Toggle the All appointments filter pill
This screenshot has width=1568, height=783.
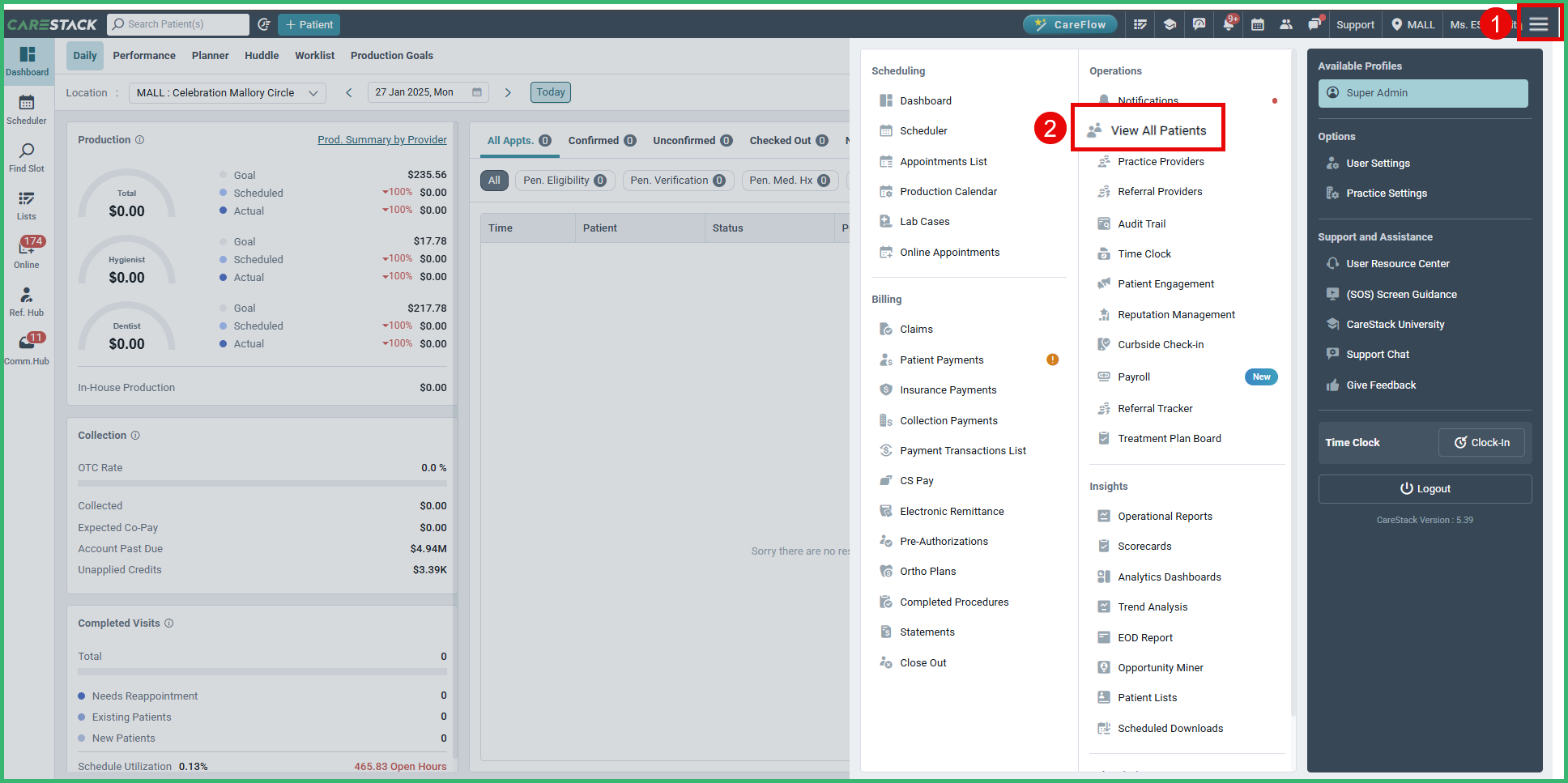[x=494, y=180]
